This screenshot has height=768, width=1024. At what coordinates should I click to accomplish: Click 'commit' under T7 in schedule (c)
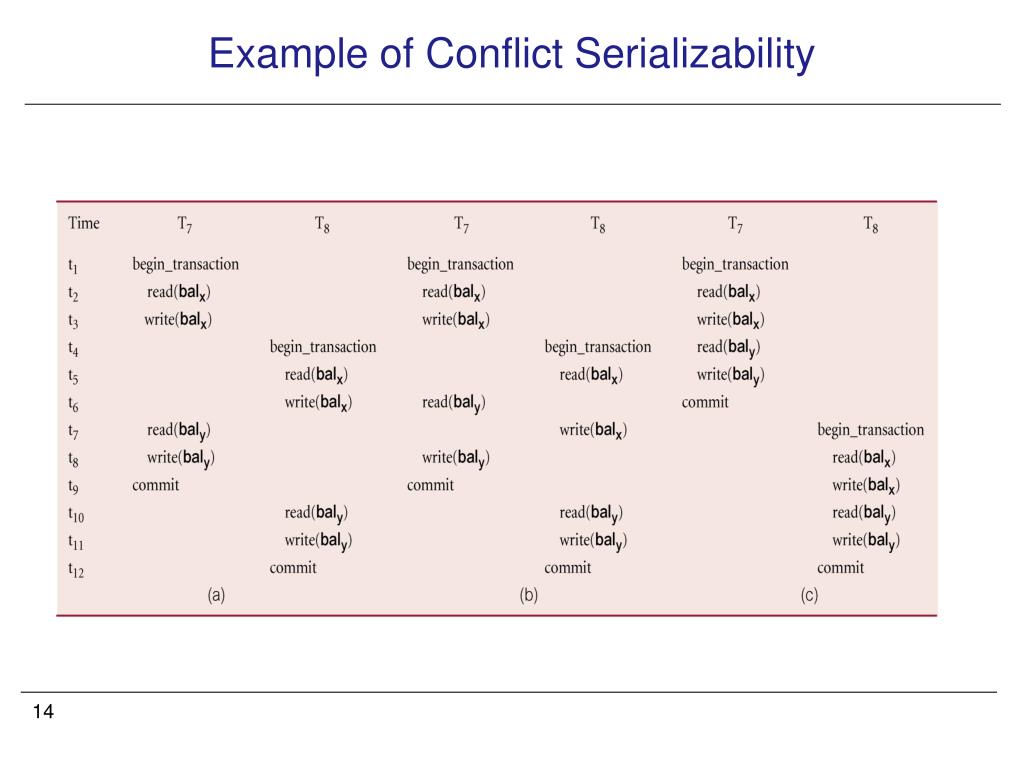(705, 402)
